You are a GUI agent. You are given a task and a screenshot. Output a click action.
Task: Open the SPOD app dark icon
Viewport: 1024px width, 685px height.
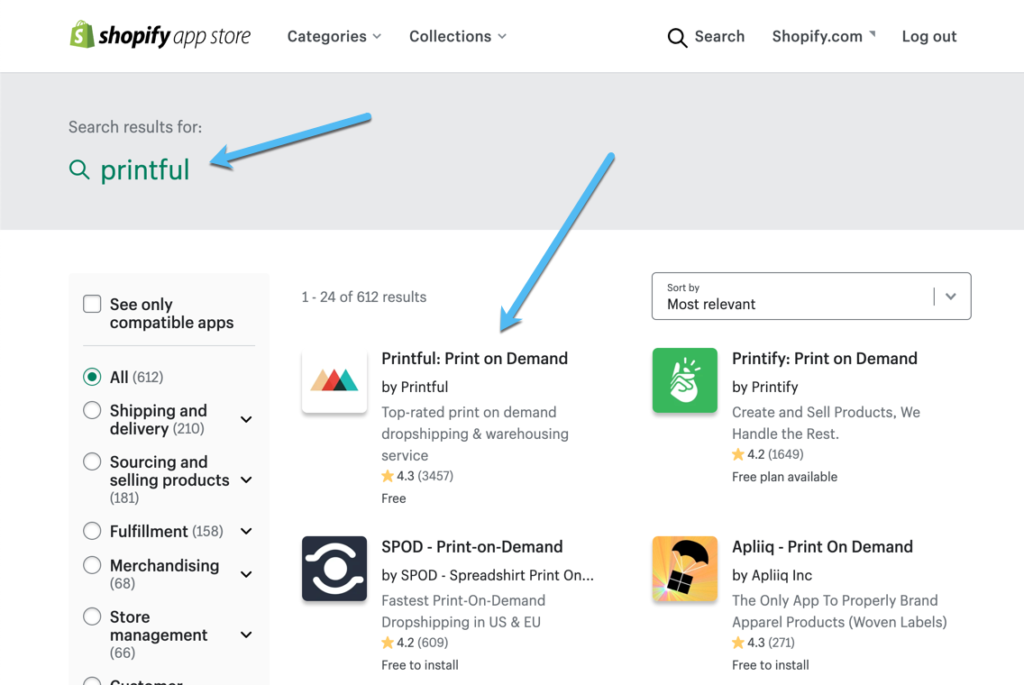coord(334,568)
